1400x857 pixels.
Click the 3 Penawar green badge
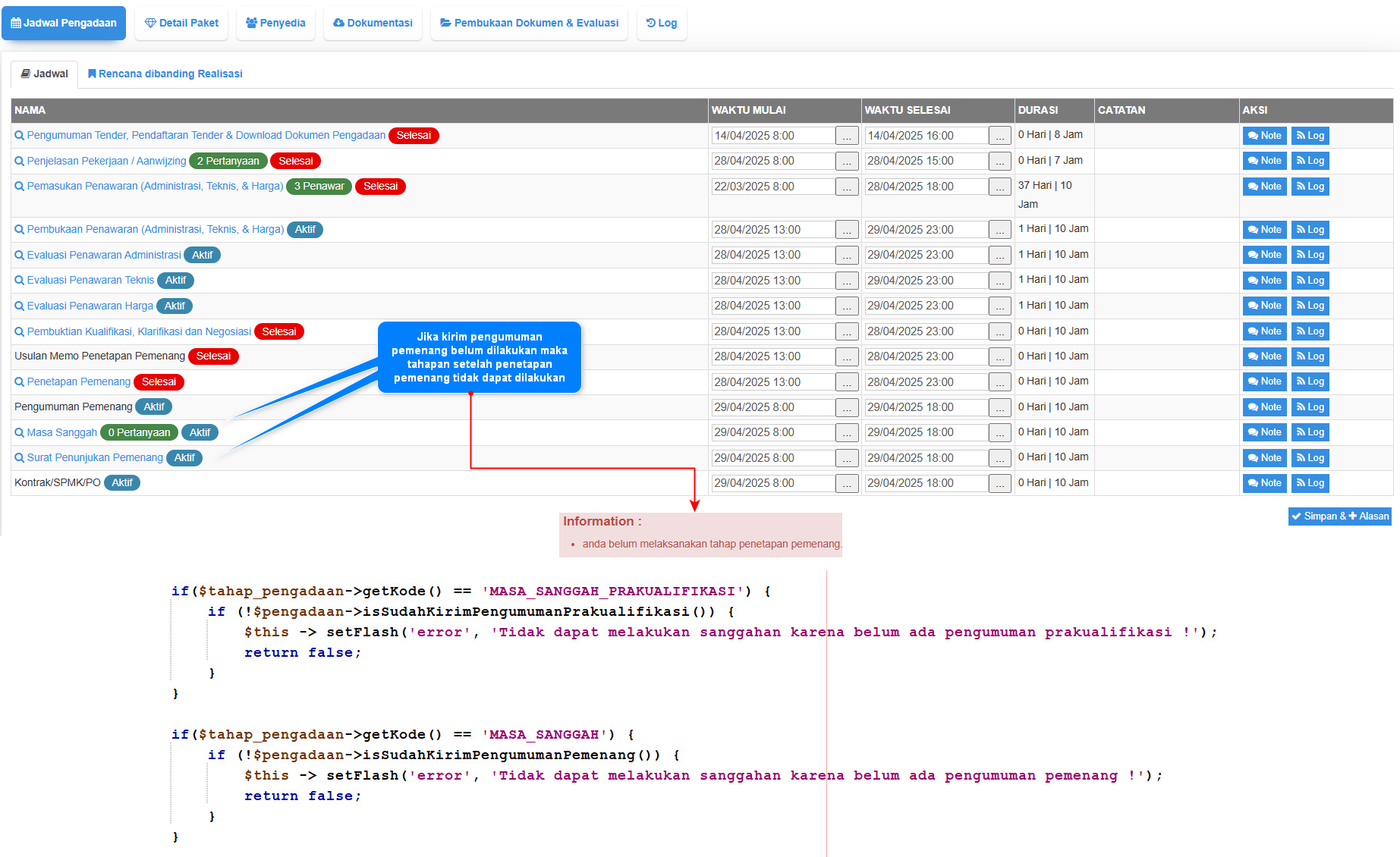pos(319,187)
